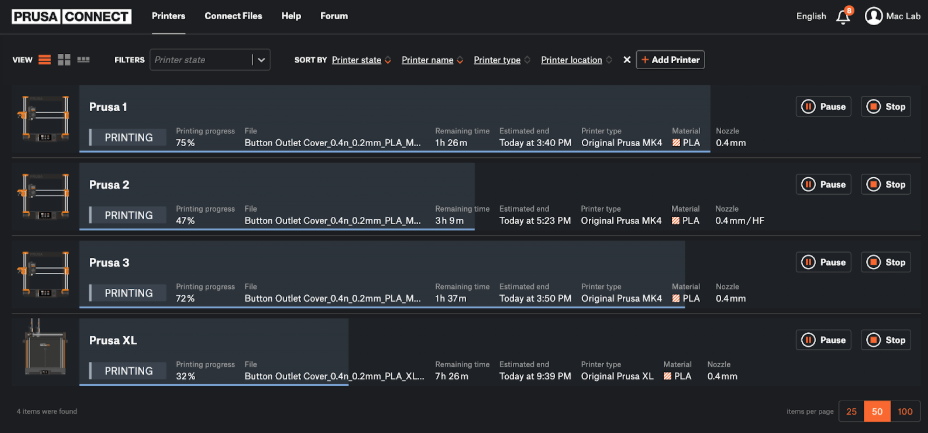The height and width of the screenshot is (433, 928).
Task: Go to the Forum menu item
Action: click(334, 16)
